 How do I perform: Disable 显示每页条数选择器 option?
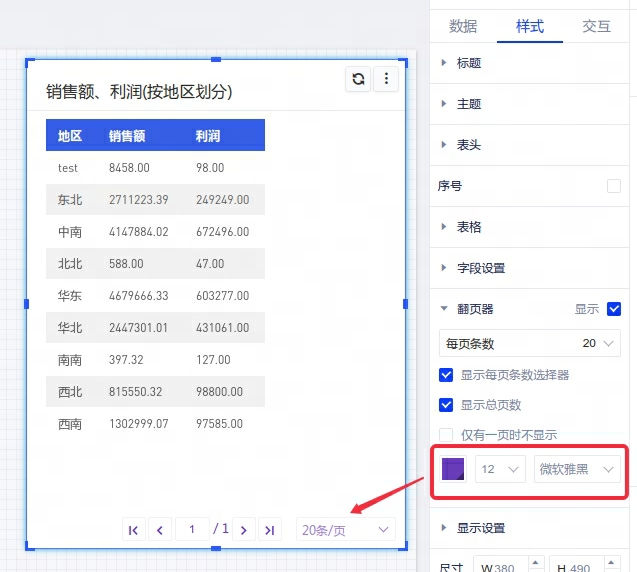[x=447, y=375]
